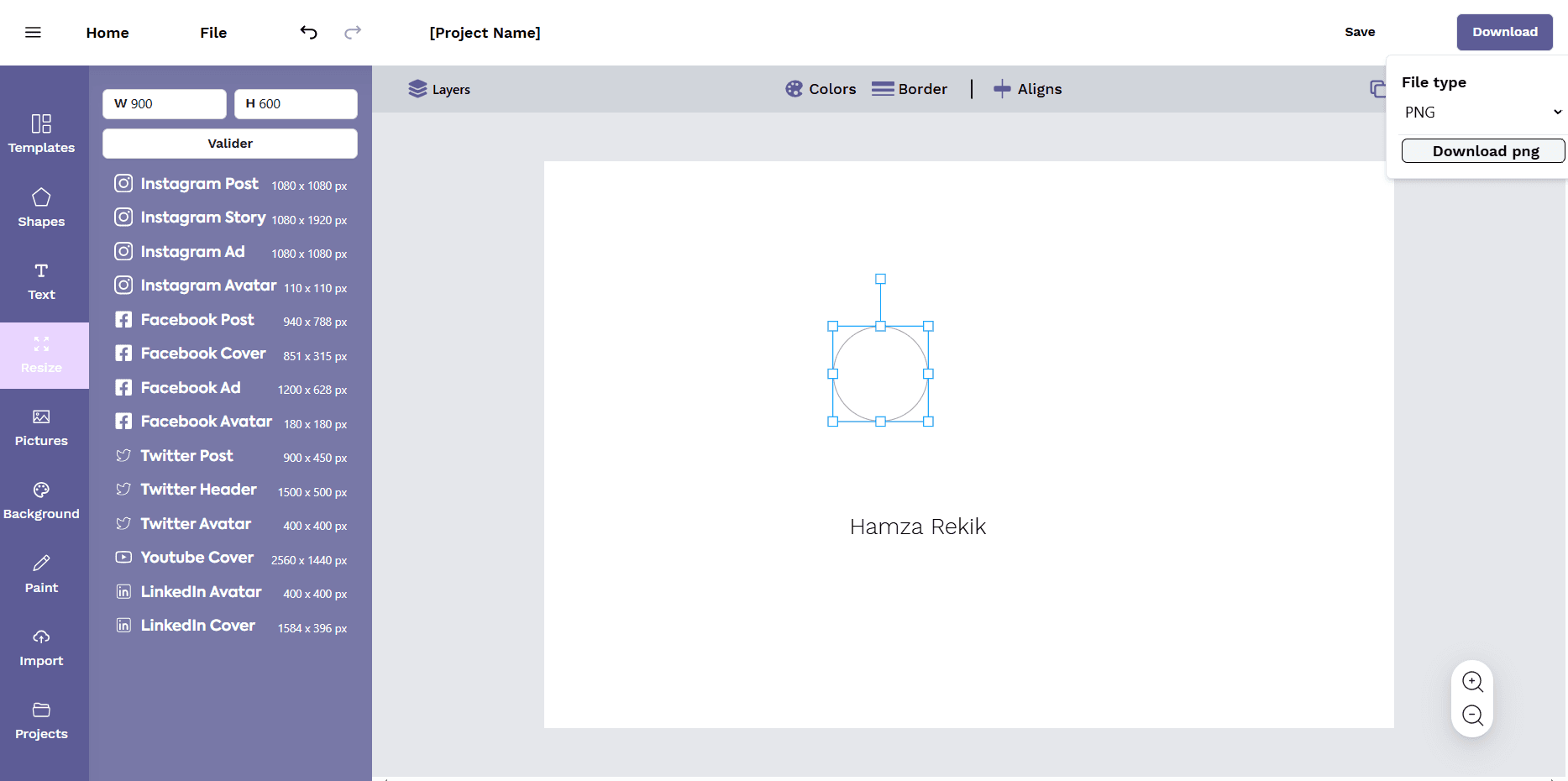Go to the Home menu

click(108, 33)
